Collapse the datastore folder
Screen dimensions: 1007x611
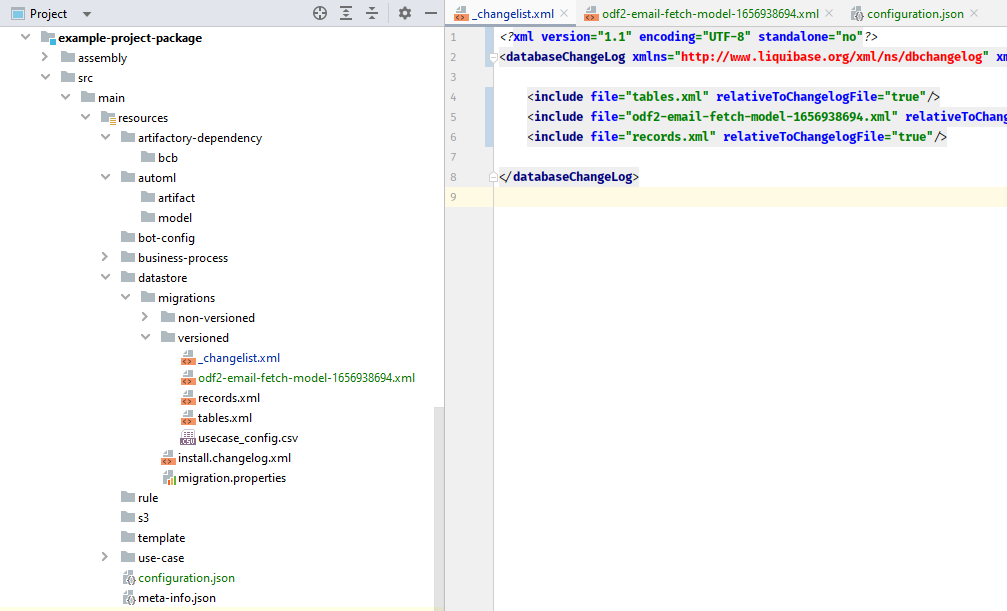pyautogui.click(x=105, y=277)
